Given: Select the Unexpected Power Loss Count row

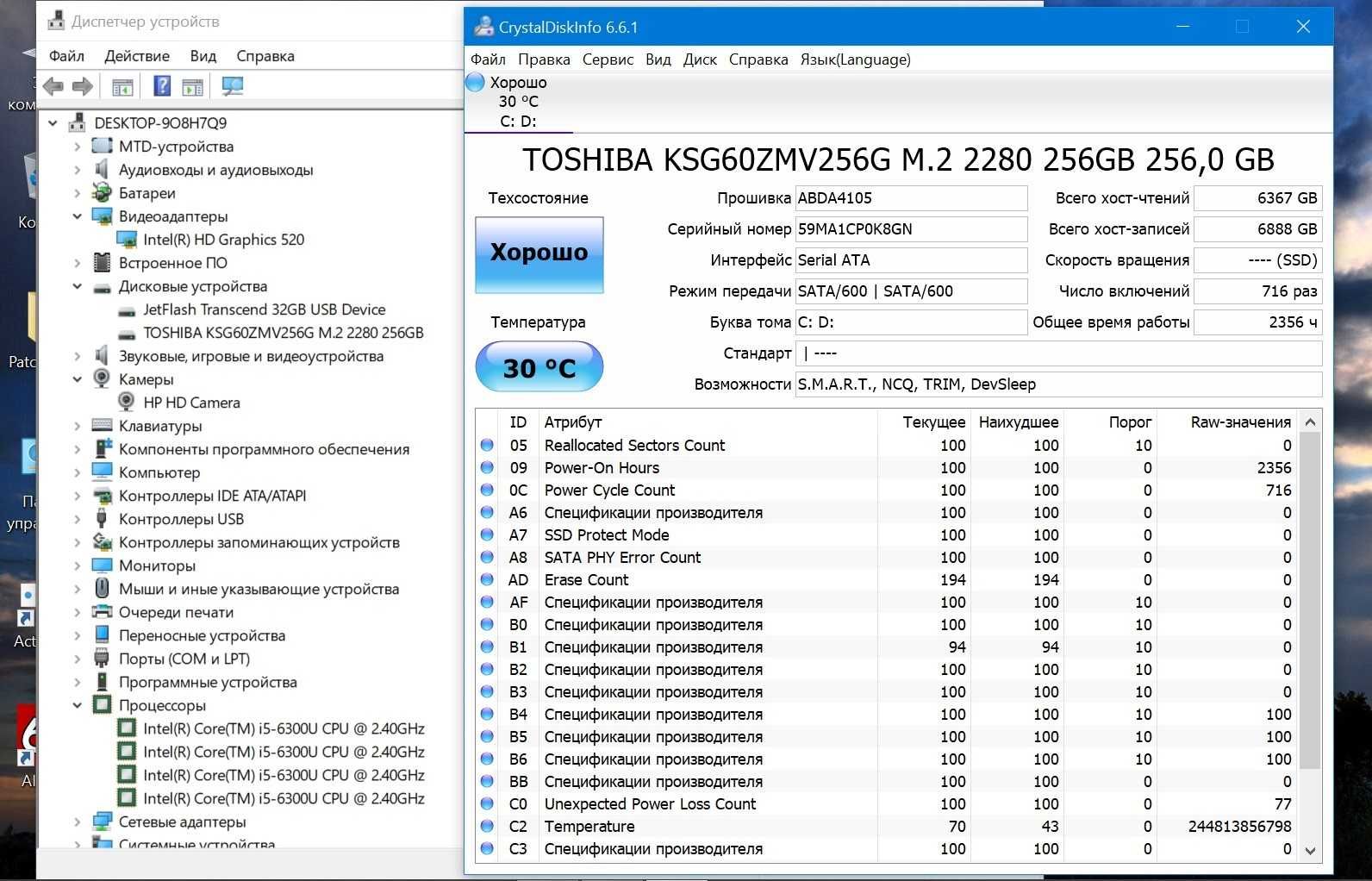Looking at the screenshot, I should 888,804.
